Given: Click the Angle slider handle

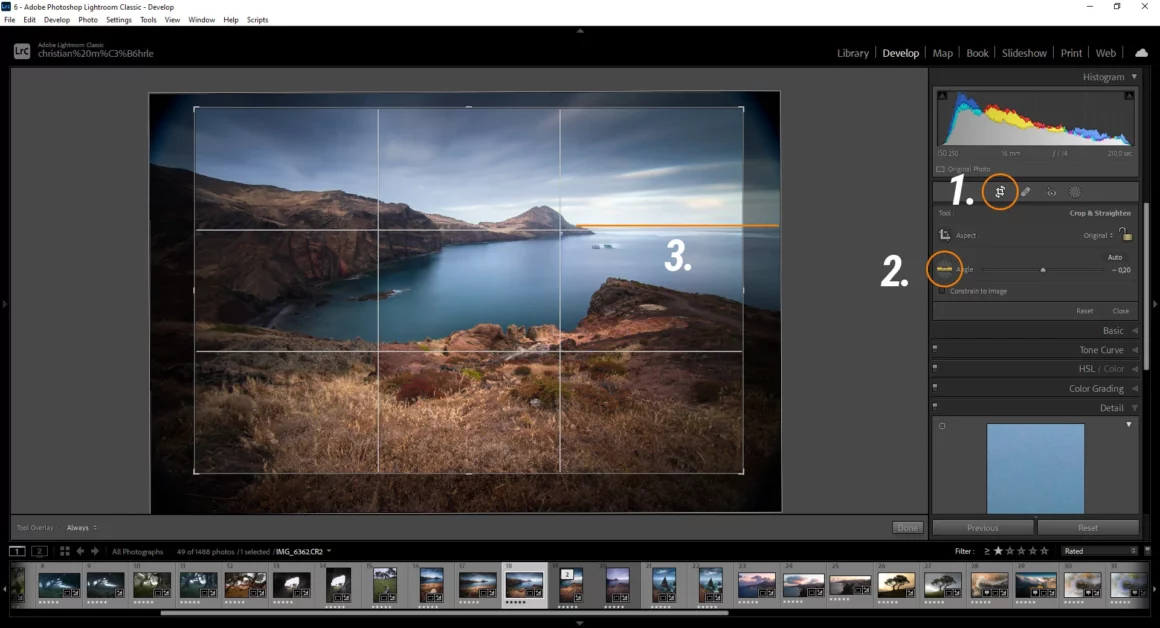Looking at the screenshot, I should pos(1043,270).
